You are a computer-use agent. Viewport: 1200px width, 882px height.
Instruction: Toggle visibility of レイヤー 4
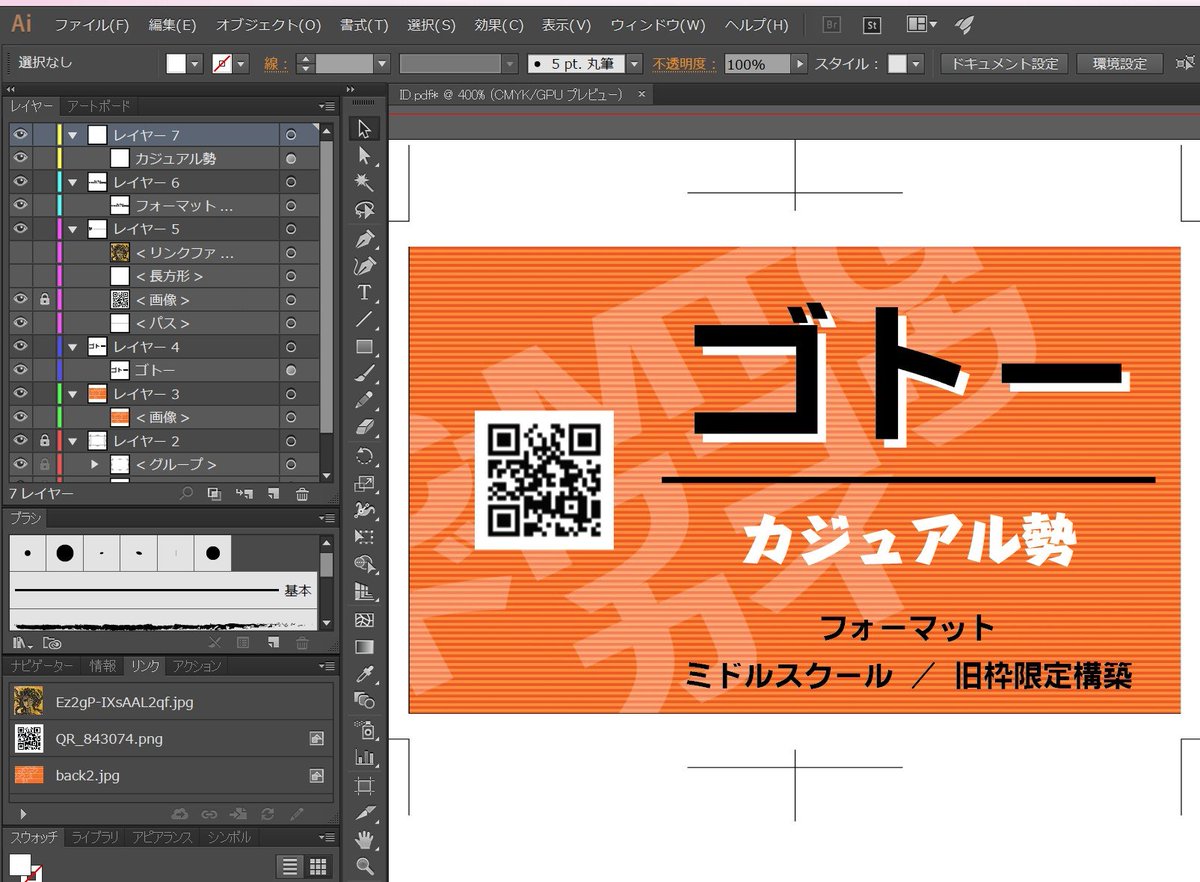point(20,346)
